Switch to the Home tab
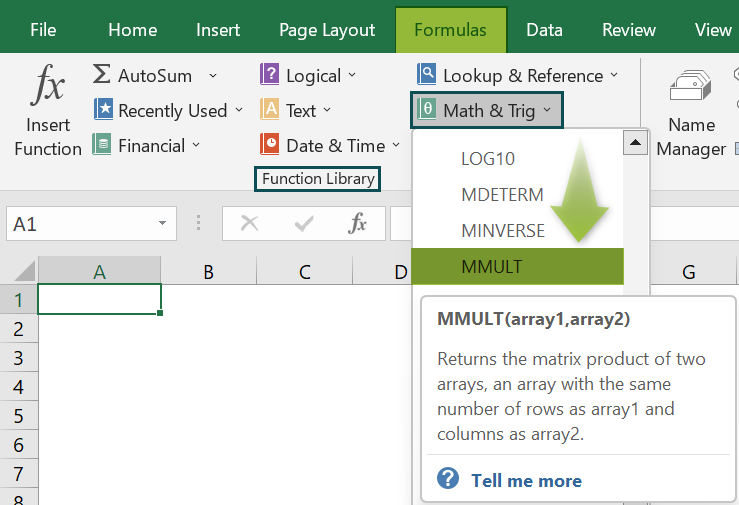739x505 pixels. click(x=132, y=30)
